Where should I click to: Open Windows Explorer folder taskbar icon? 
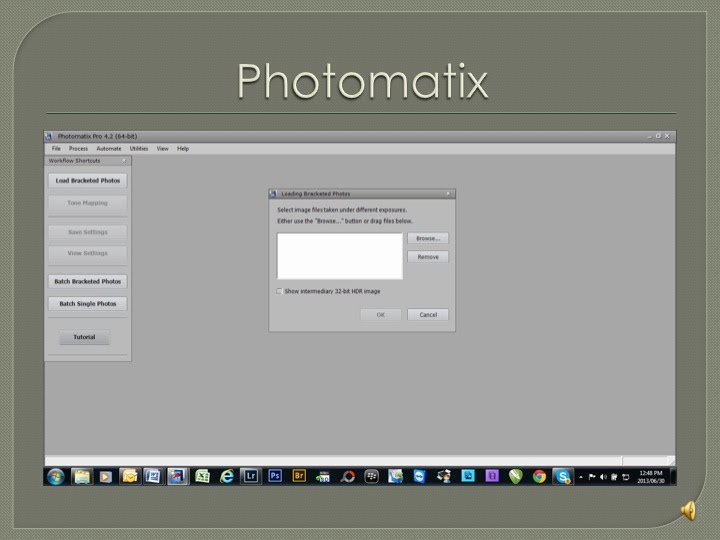coord(82,477)
